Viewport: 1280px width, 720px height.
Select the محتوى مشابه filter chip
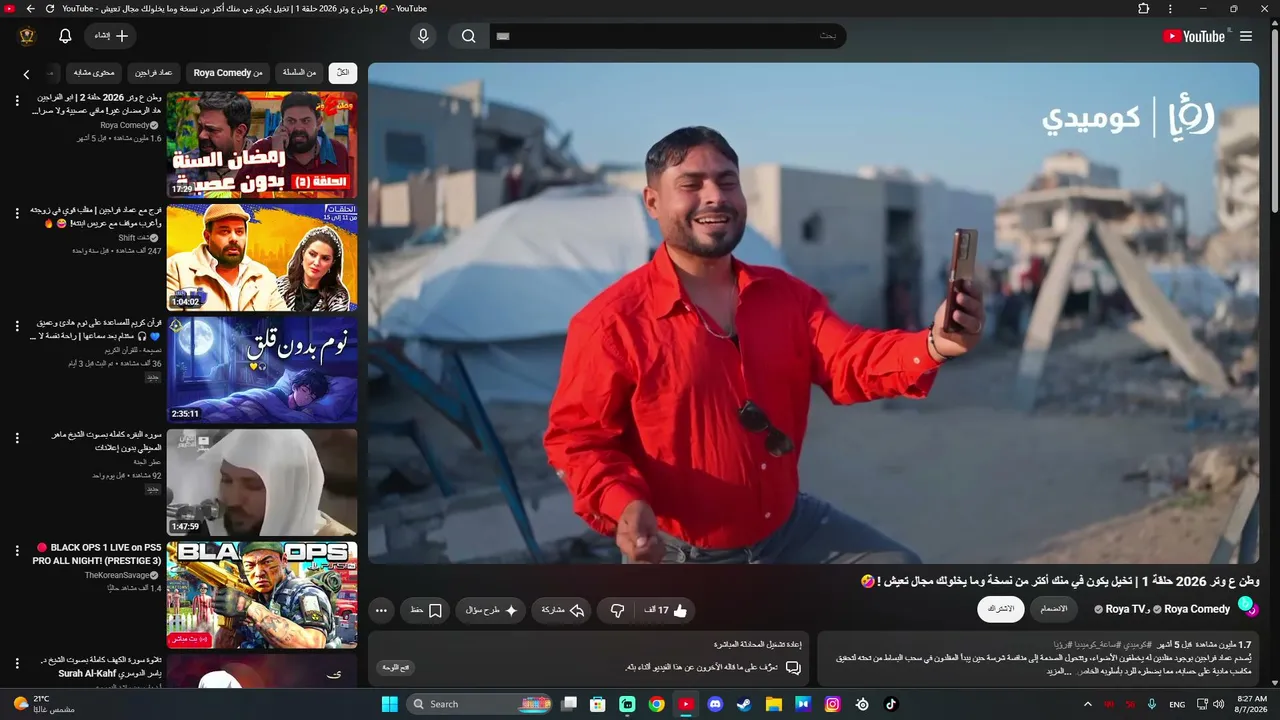point(95,73)
